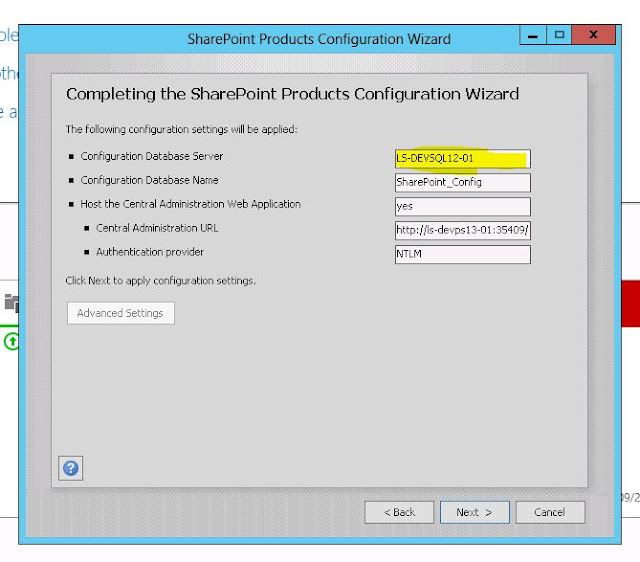Click the wizard heading 'Completing the SharePoint Products Configuration Wizard'
Viewport: 640px width, 562px height.
tap(292, 94)
